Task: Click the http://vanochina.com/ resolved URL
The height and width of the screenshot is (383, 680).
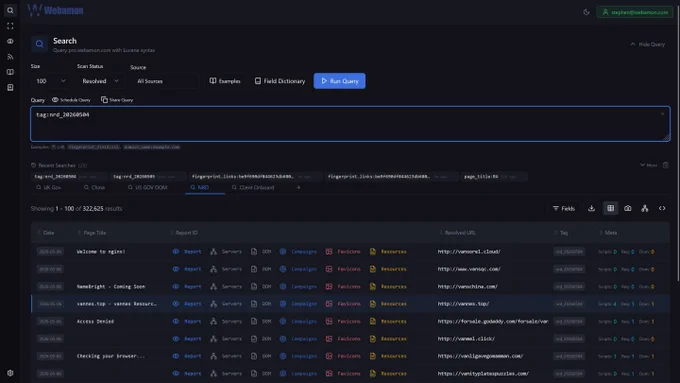Action: [x=468, y=287]
